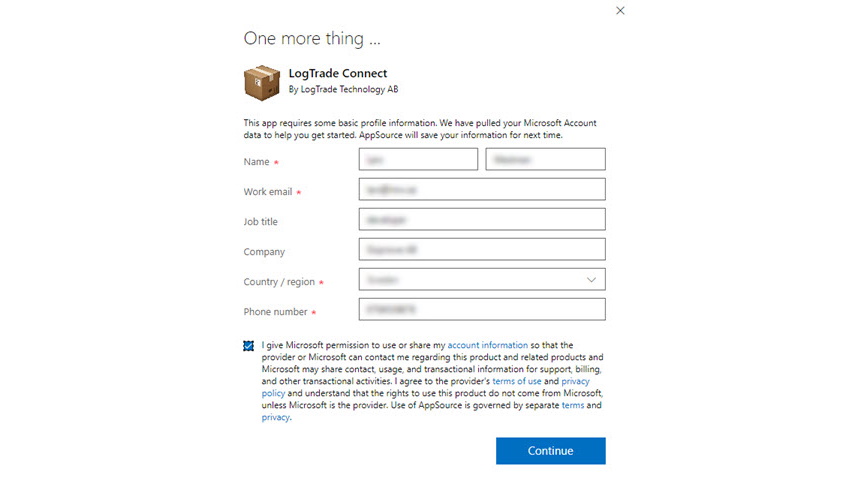The width and height of the screenshot is (850, 487).
Task: Open the account information link
Action: click(487, 345)
